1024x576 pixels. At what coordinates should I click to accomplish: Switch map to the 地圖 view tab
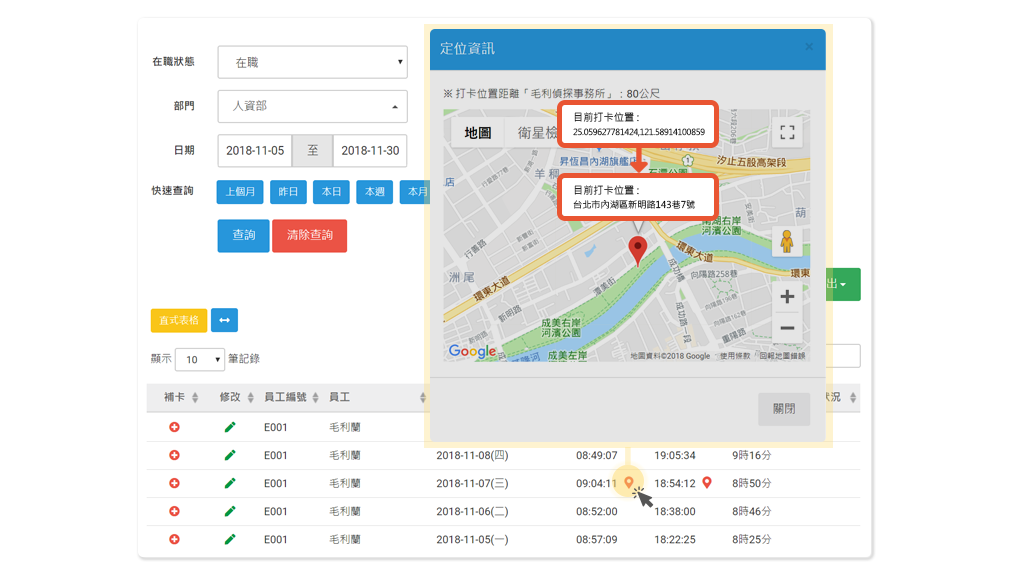pos(477,133)
